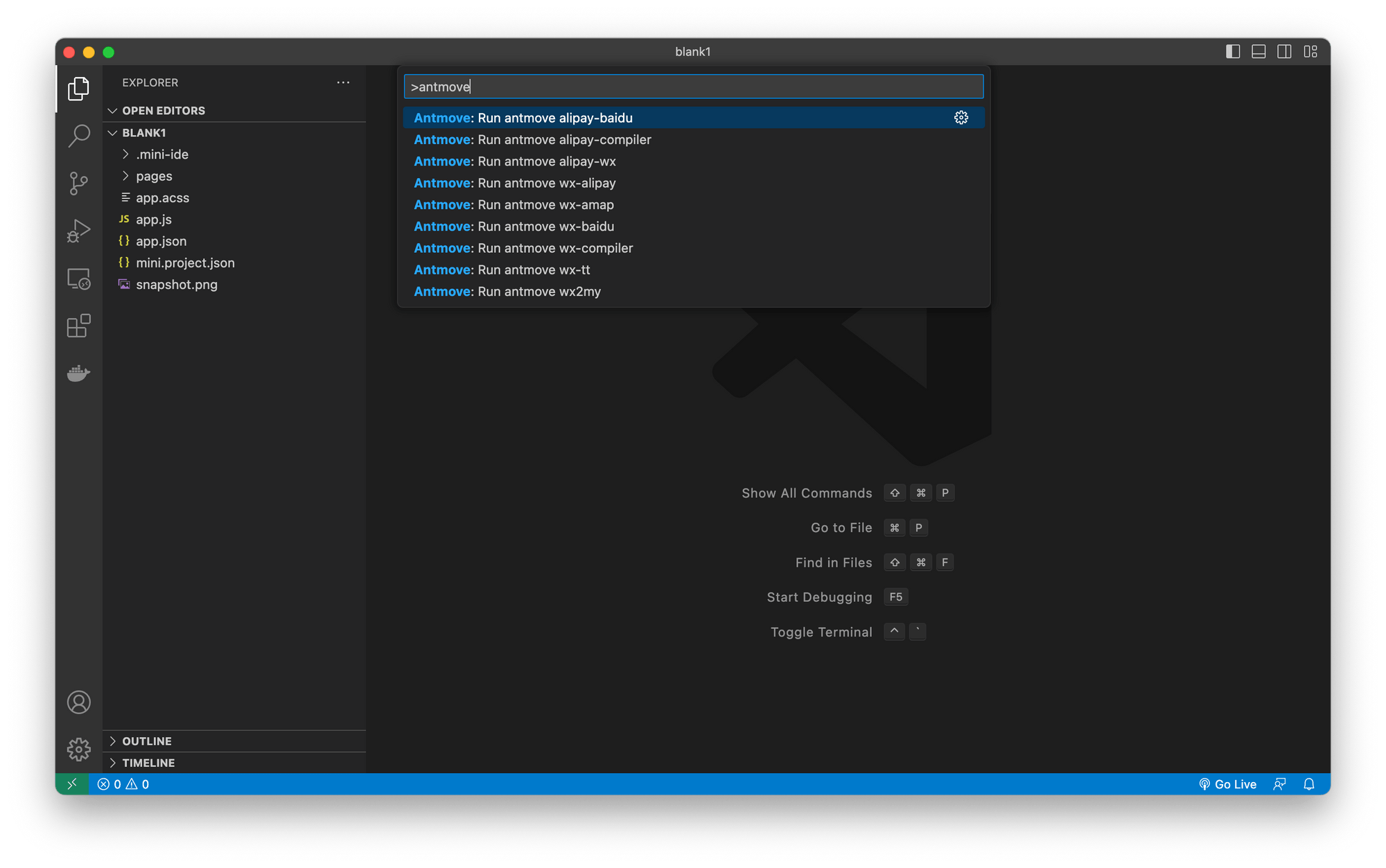Run antmove wx-amap command
This screenshot has width=1386, height=868.
(x=694, y=205)
